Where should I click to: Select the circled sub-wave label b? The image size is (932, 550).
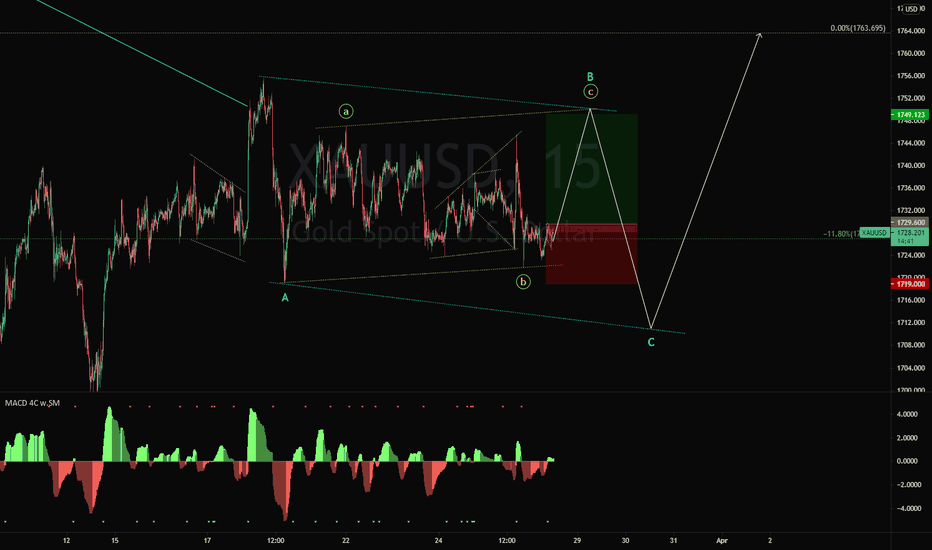523,282
